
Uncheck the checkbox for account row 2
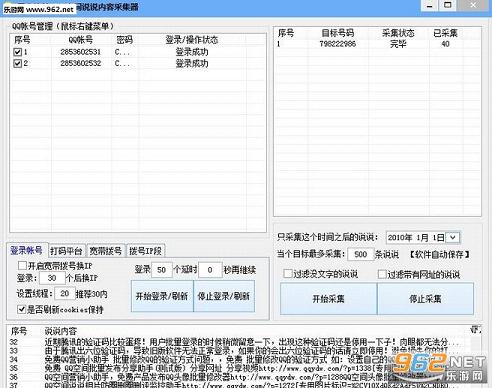pos(18,63)
